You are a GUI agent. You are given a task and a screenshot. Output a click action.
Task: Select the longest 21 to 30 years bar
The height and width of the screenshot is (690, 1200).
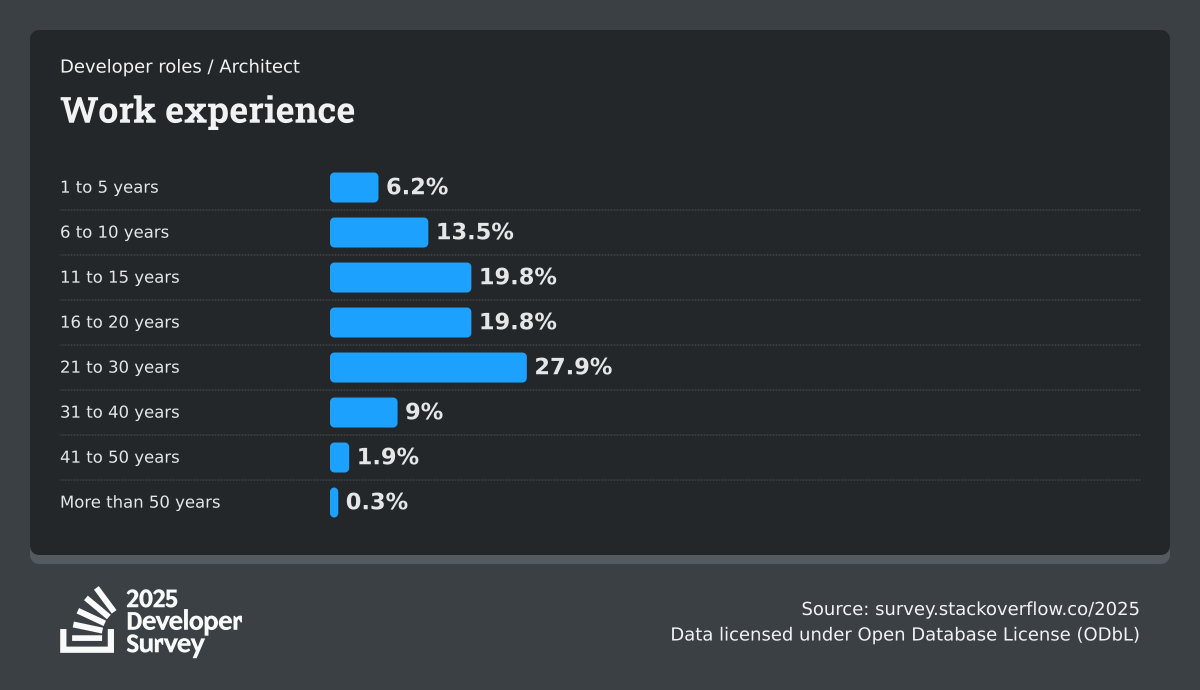tap(428, 367)
